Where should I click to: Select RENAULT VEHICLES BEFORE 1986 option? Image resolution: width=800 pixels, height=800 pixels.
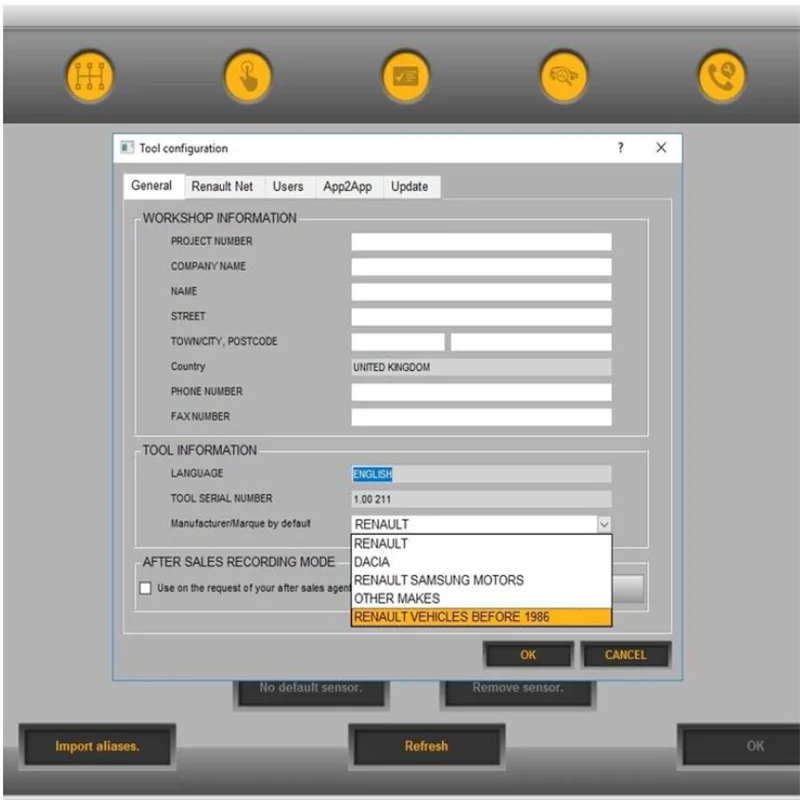coord(481,617)
